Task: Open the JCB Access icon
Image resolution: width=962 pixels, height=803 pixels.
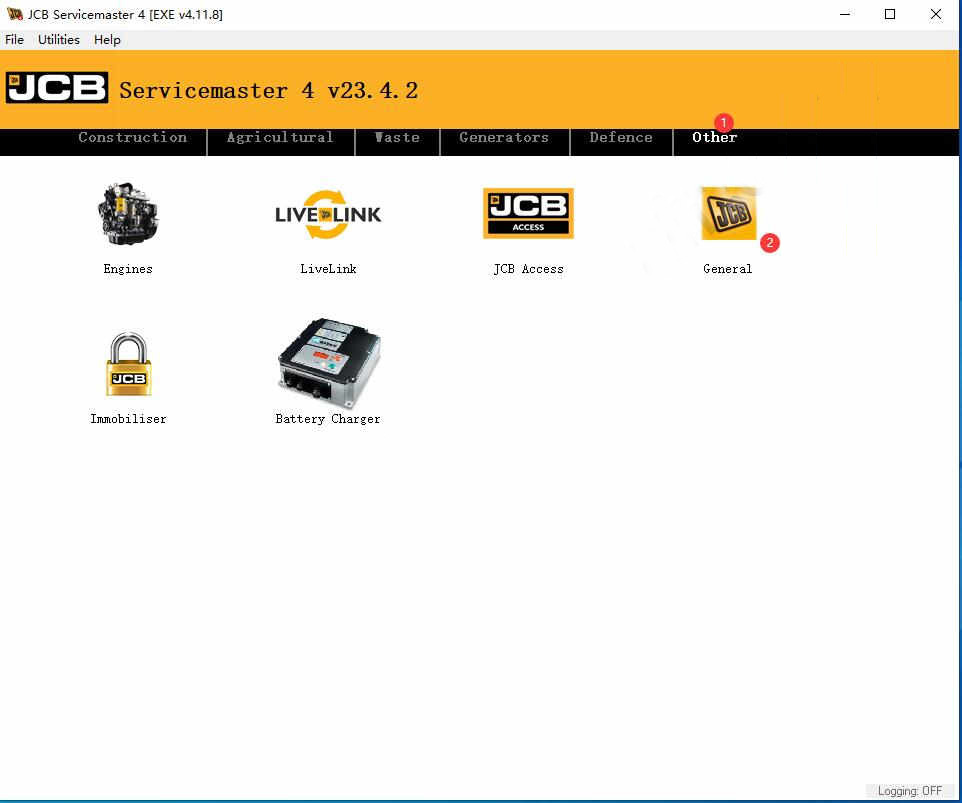Action: click(528, 213)
